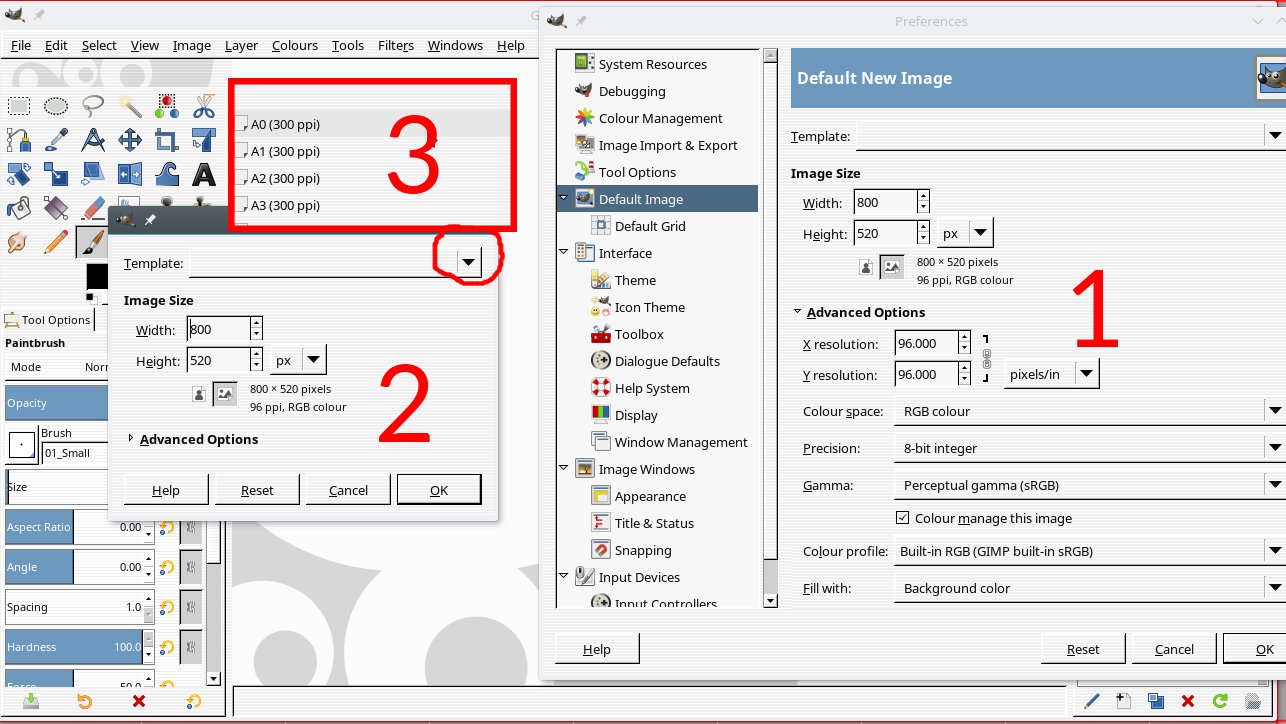This screenshot has width=1286, height=724.
Task: Select the Smudge finger tool
Action: click(x=19, y=243)
